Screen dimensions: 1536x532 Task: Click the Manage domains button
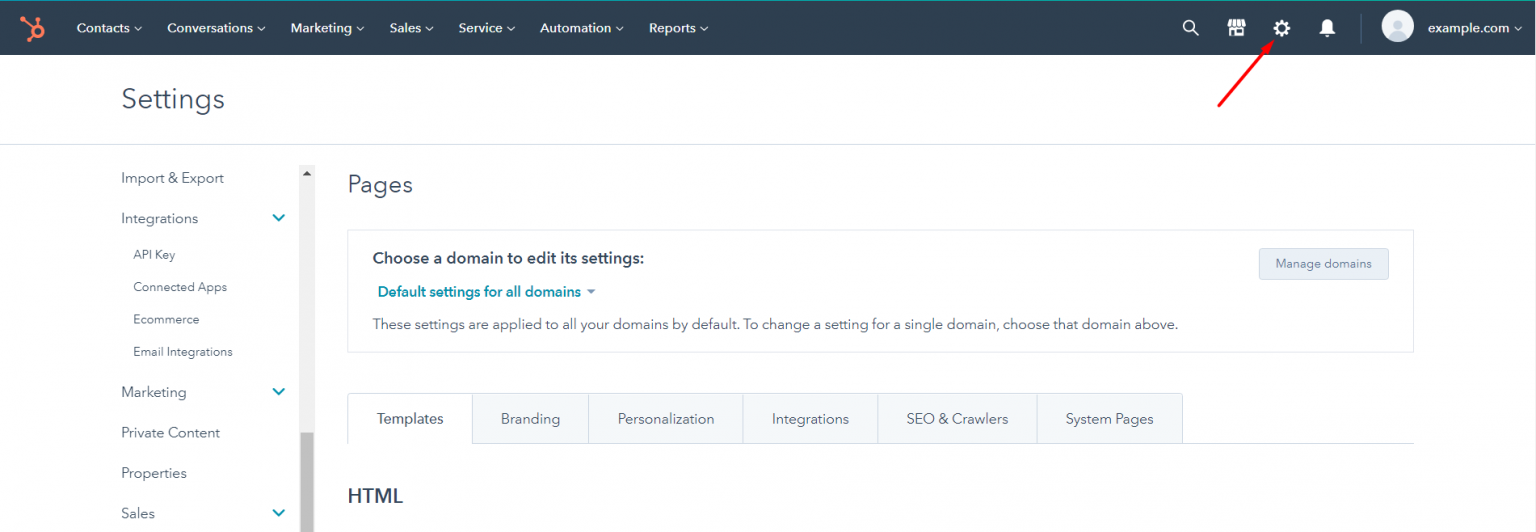1323,264
